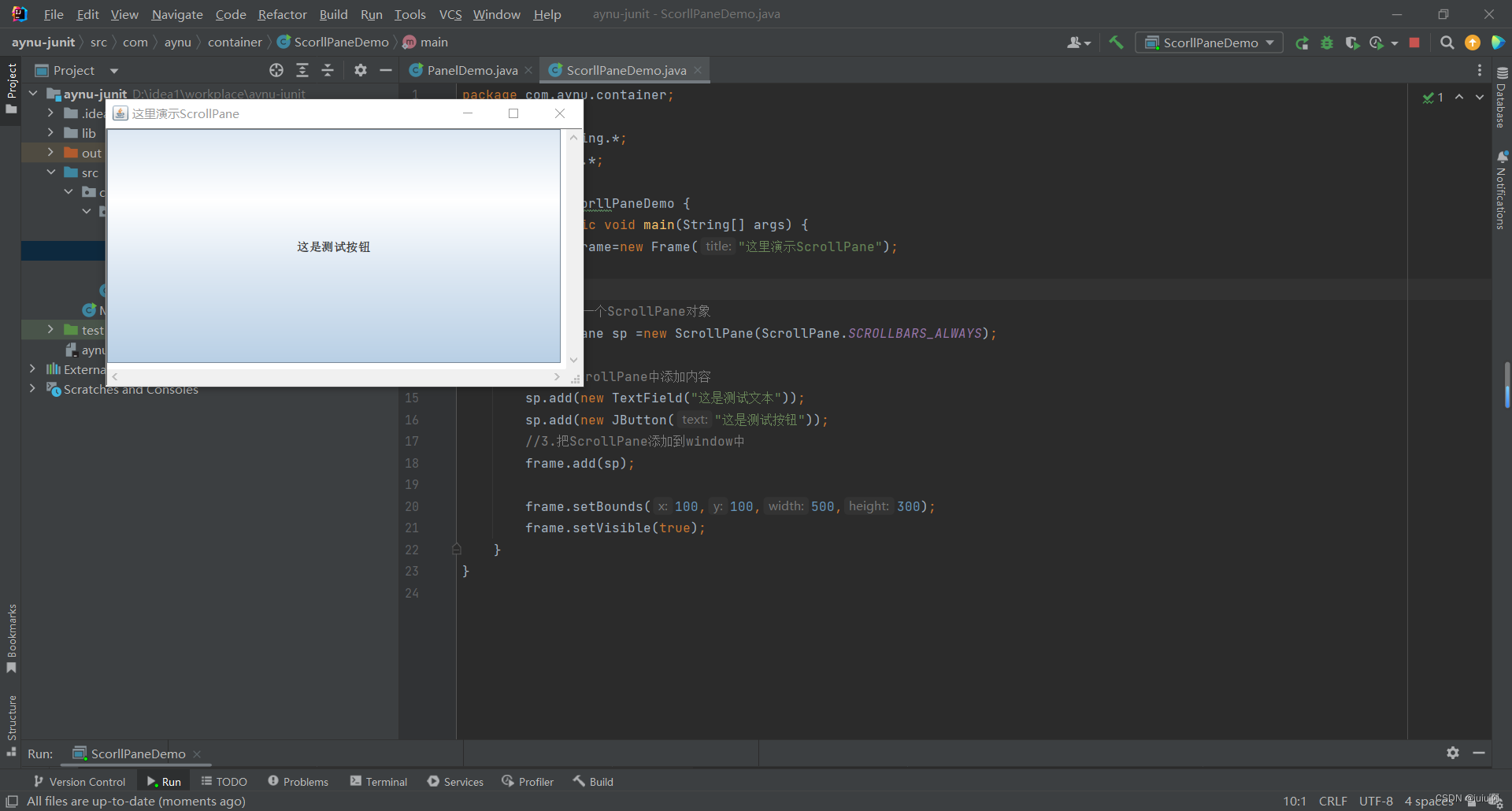Collapse all in Project panel
The height and width of the screenshot is (811, 1512).
pos(328,70)
